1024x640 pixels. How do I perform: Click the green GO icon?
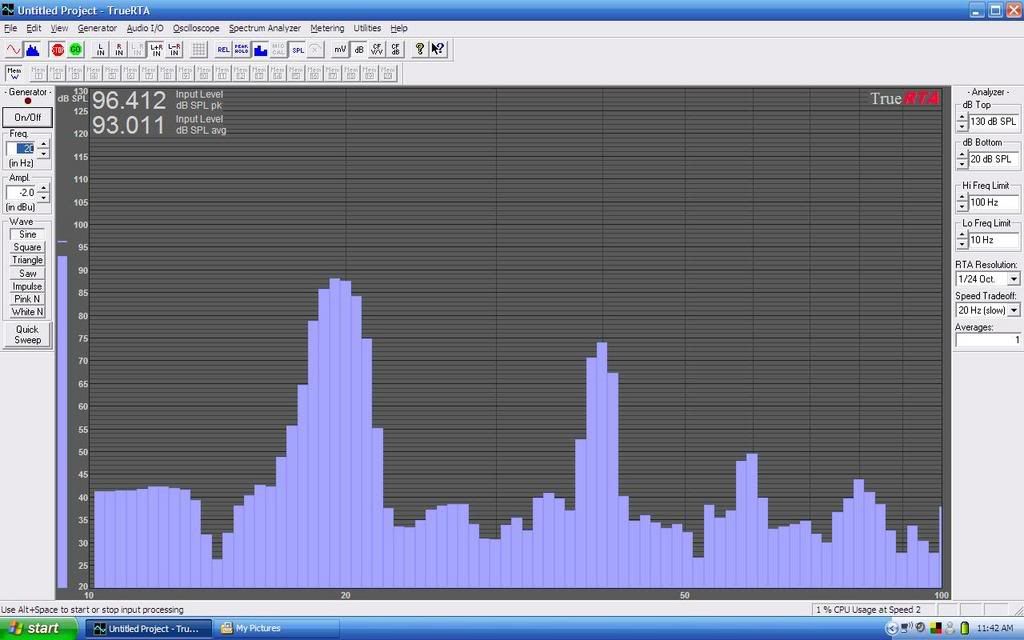coord(76,50)
